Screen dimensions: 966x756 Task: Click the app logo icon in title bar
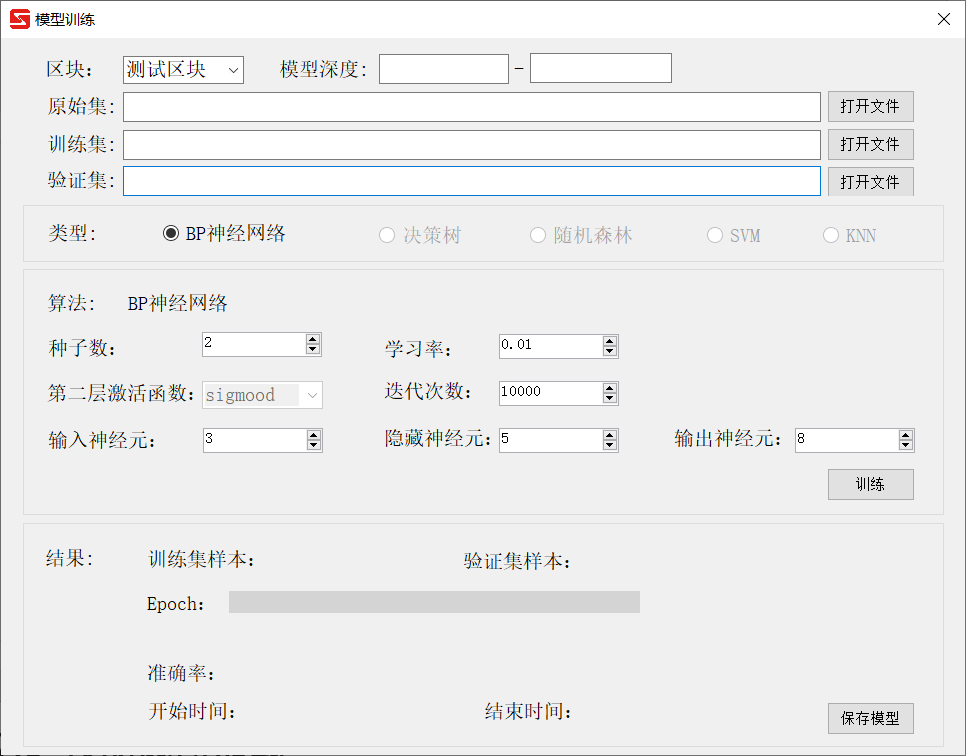coord(20,19)
